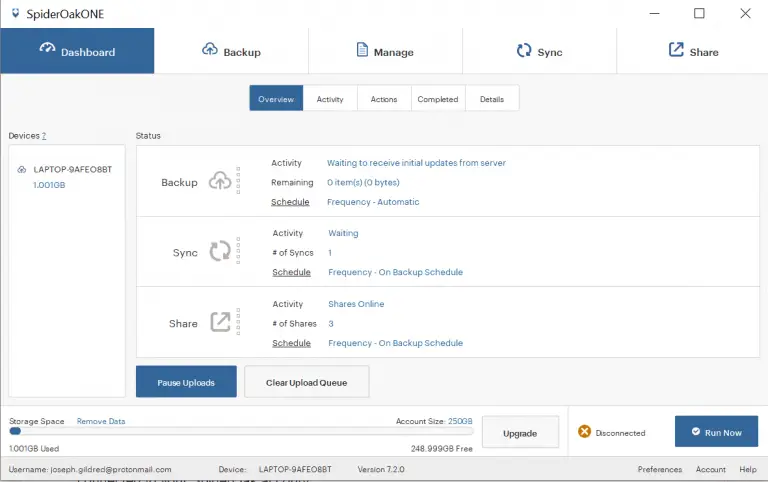Click 'Waiting to receive initial updates from server'

pyautogui.click(x=416, y=163)
